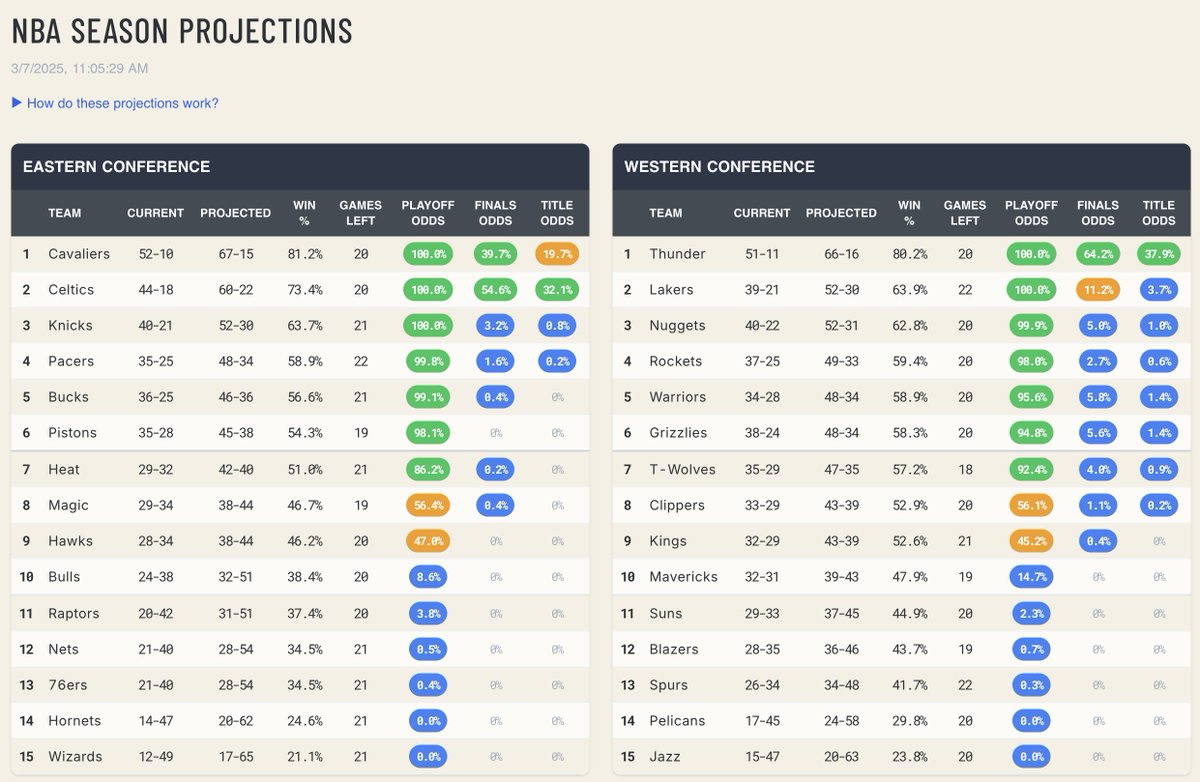This screenshot has width=1200, height=782.
Task: Click Warriors 5.8% finals odds badge
Action: [x=1098, y=397]
